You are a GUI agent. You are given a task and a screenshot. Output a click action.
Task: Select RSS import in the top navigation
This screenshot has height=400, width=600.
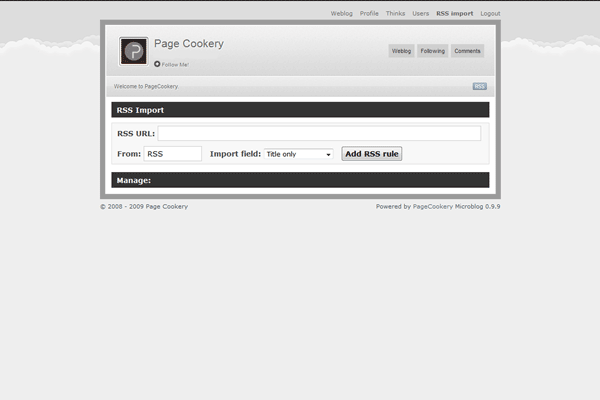tap(454, 14)
